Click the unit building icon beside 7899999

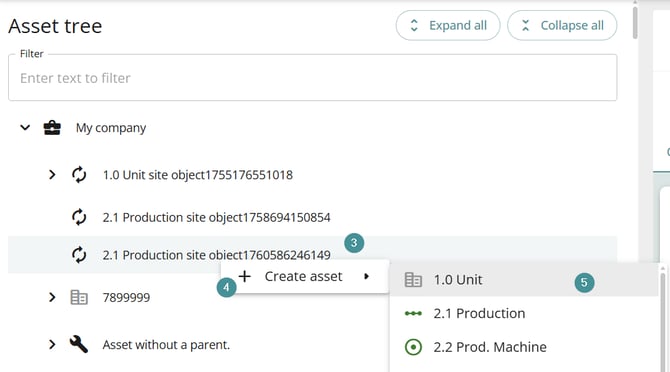click(x=79, y=297)
